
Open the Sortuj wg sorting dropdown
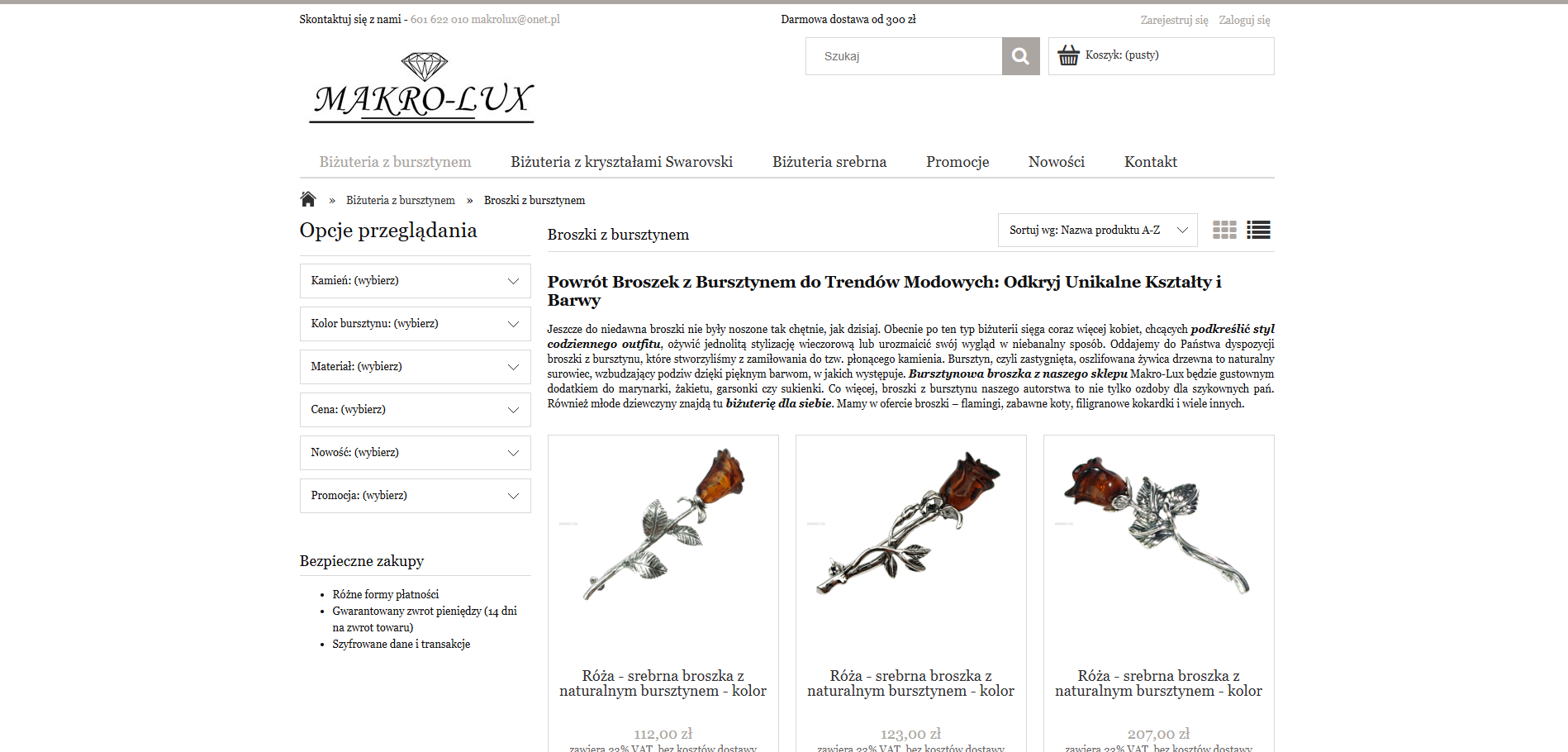(x=1097, y=230)
